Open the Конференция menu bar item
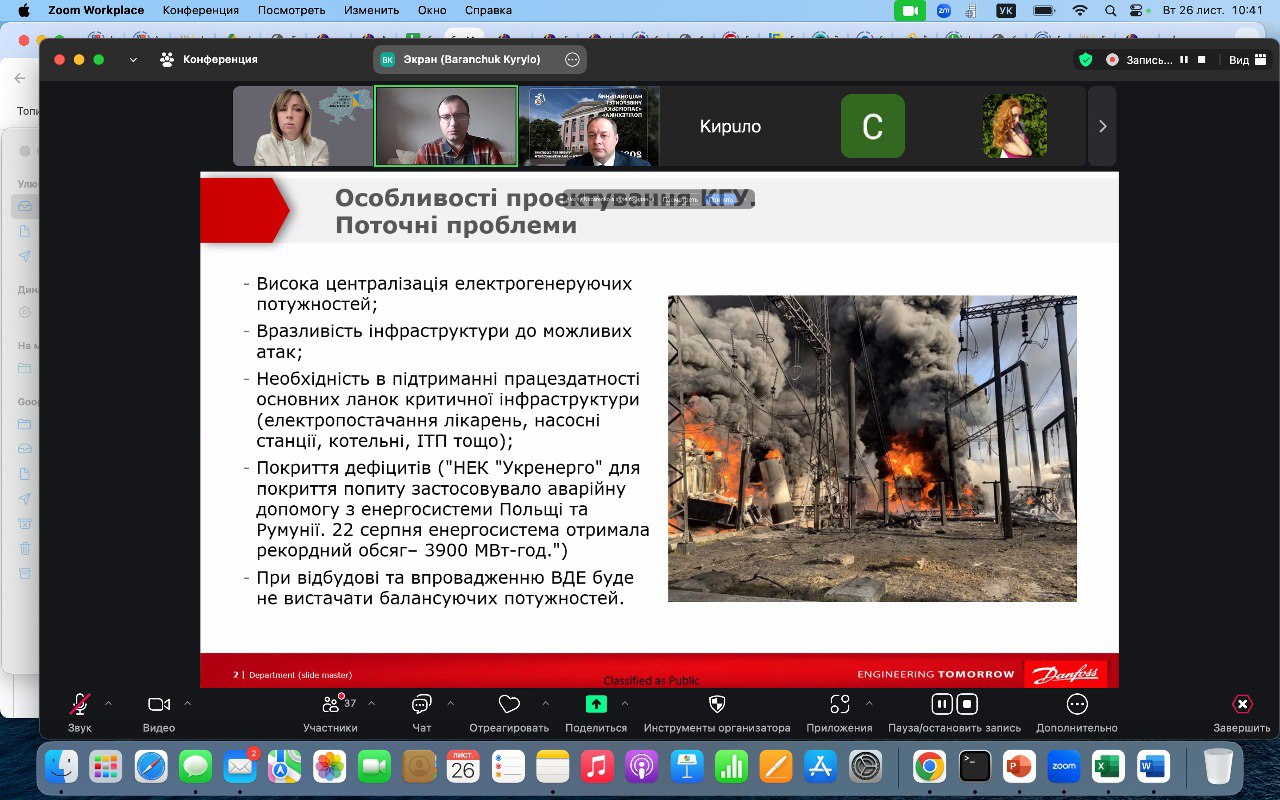The width and height of the screenshot is (1280, 800). pos(201,10)
